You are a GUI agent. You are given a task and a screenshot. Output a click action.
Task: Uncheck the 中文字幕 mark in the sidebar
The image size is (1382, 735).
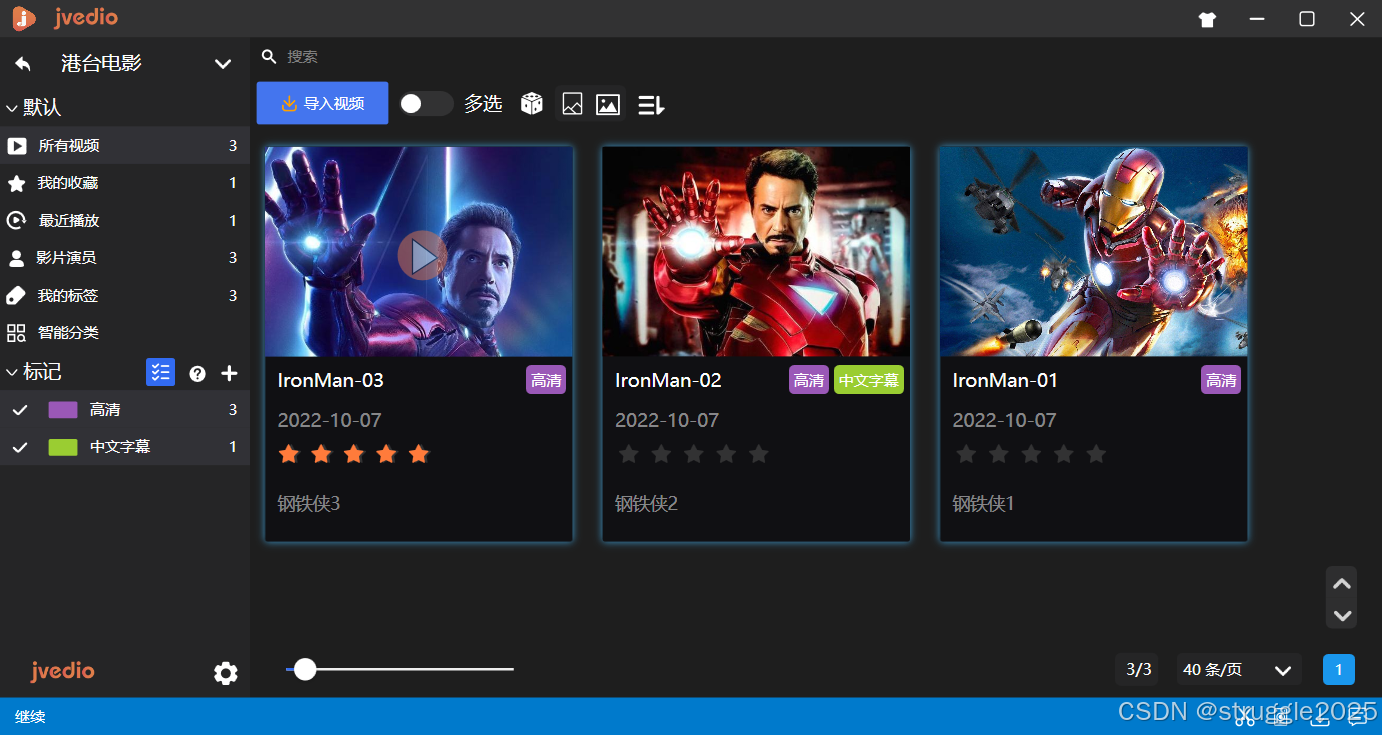pos(19,447)
